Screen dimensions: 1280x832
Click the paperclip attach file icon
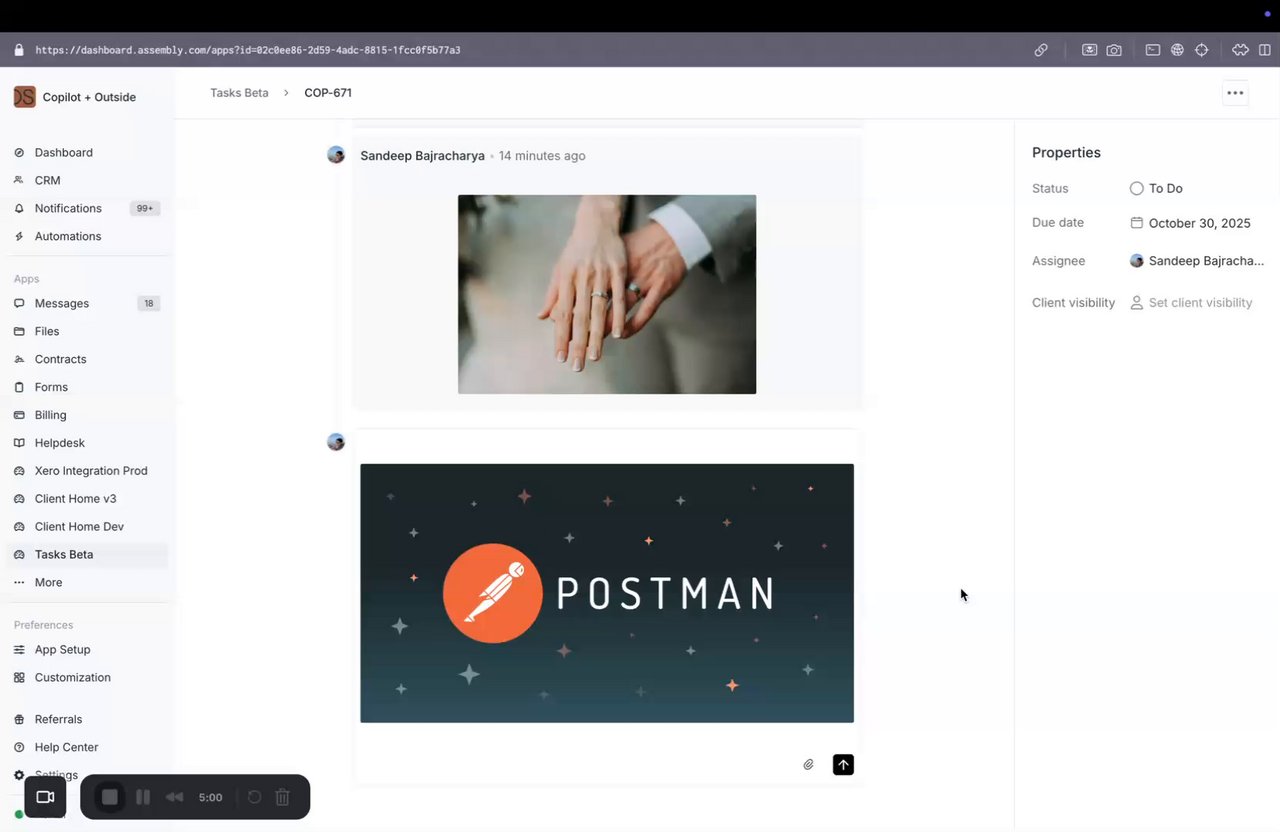click(x=809, y=765)
